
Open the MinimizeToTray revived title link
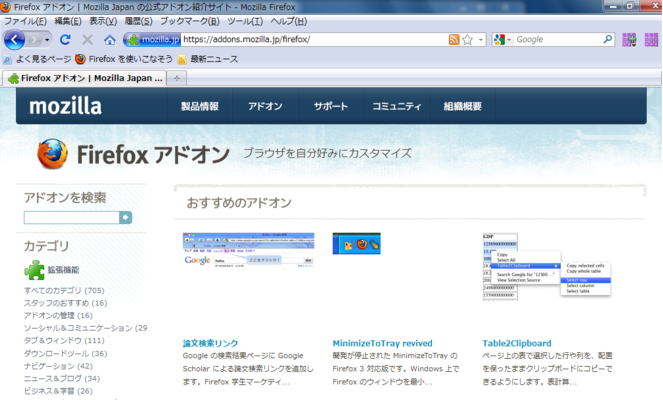click(382, 343)
